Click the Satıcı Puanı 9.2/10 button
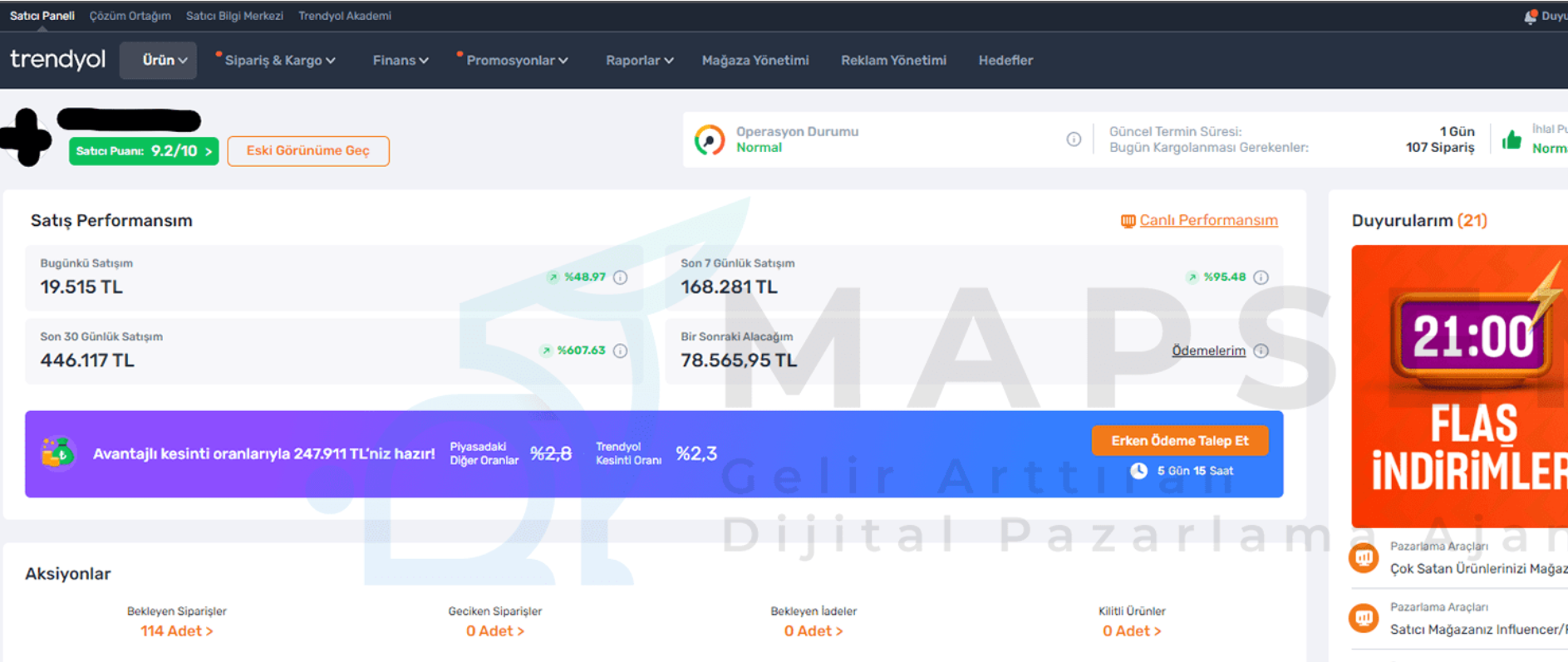The width and height of the screenshot is (1568, 662). (144, 151)
